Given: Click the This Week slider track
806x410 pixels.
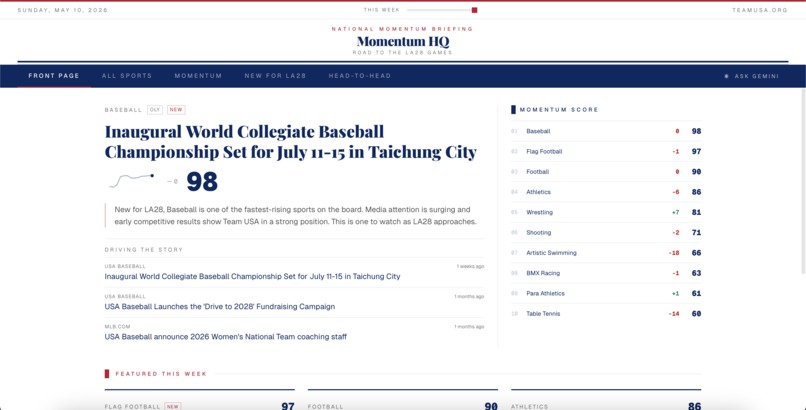Looking at the screenshot, I should tap(440, 10).
